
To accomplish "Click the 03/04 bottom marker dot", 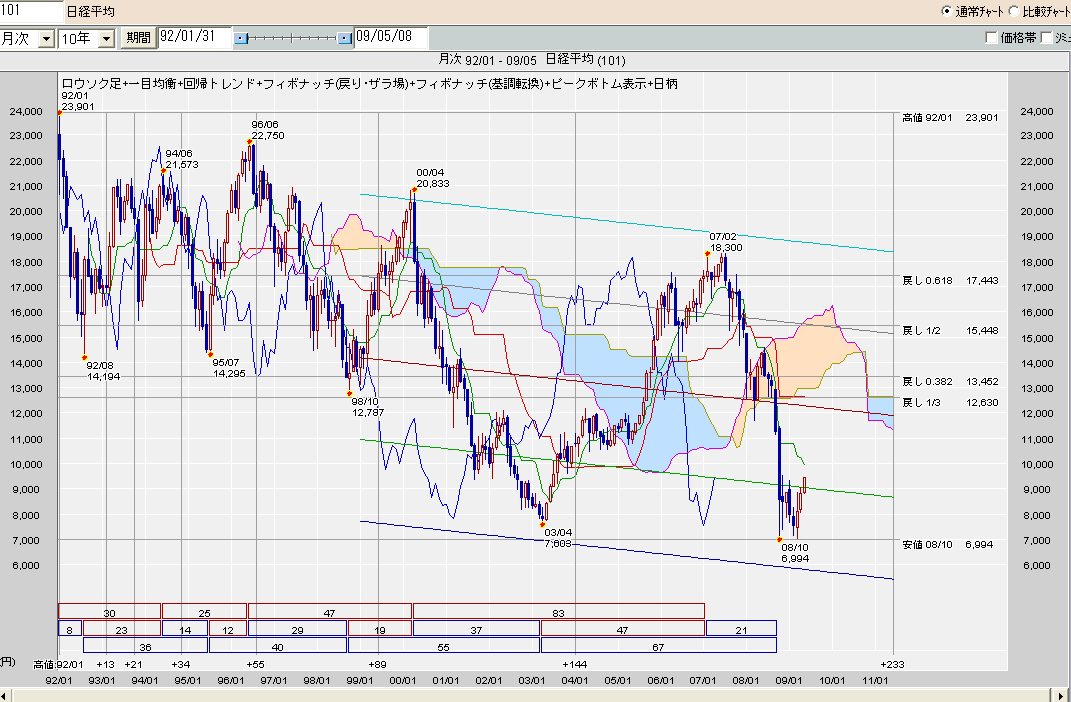I will coord(542,524).
